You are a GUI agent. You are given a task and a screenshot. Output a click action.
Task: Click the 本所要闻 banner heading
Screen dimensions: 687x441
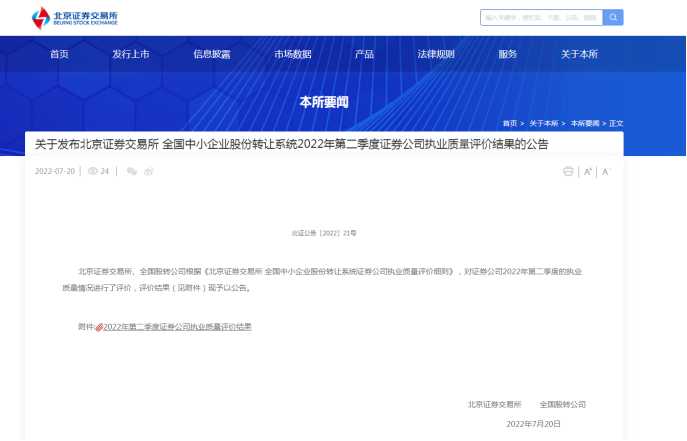point(324,102)
